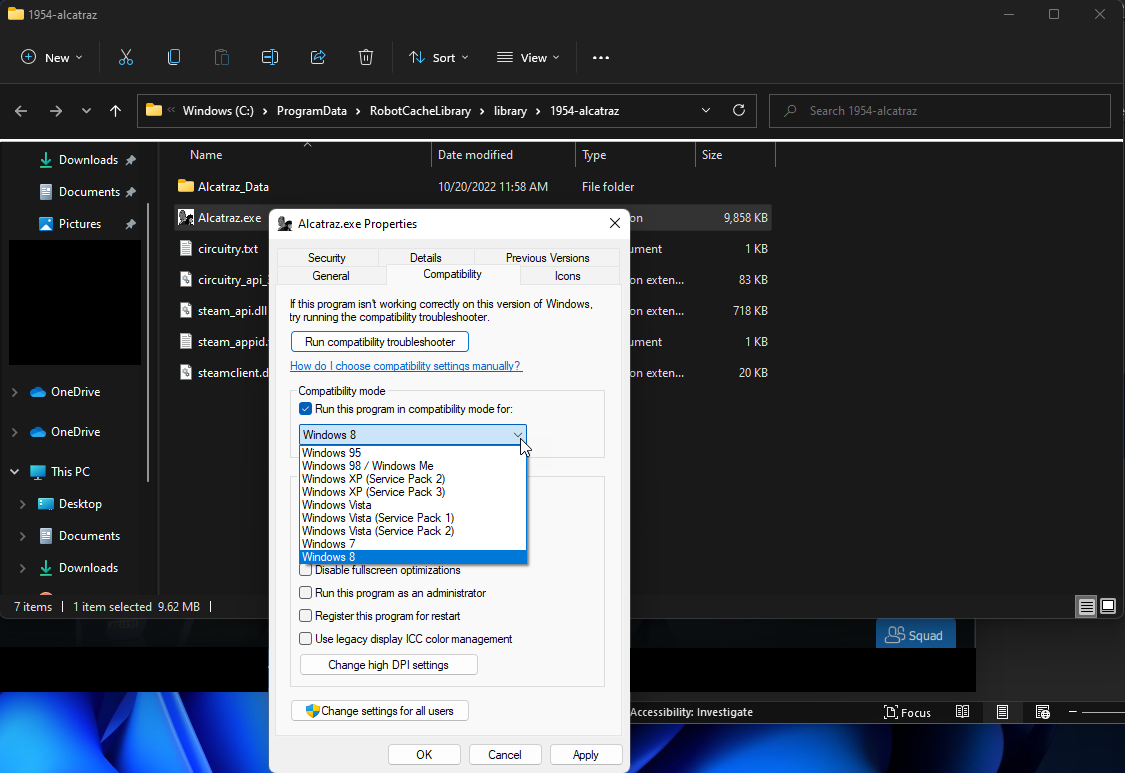
Task: Click the Squad button in background window
Action: (915, 635)
